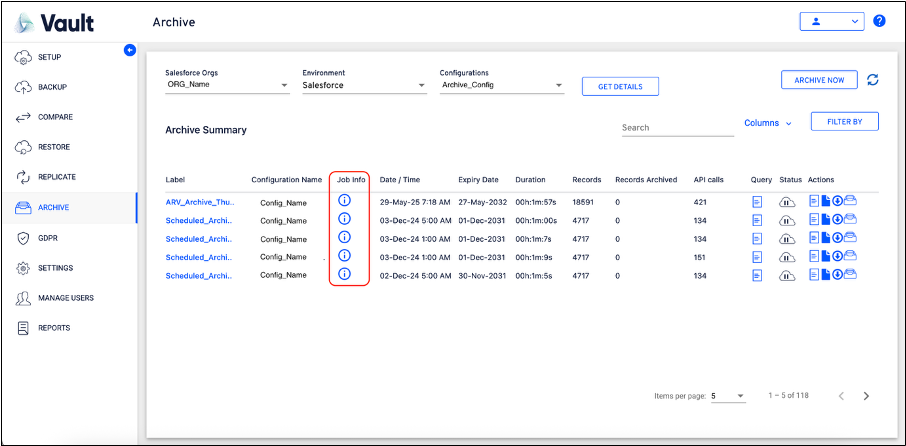Open Job Info for ARV_Archive_Thu row

[345, 201]
